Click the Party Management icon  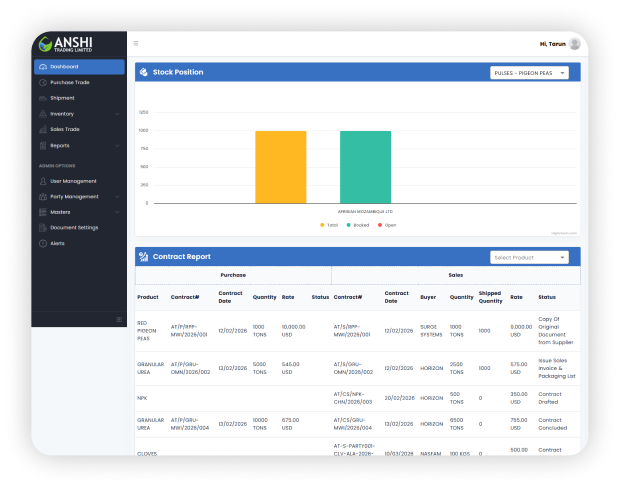click(43, 196)
